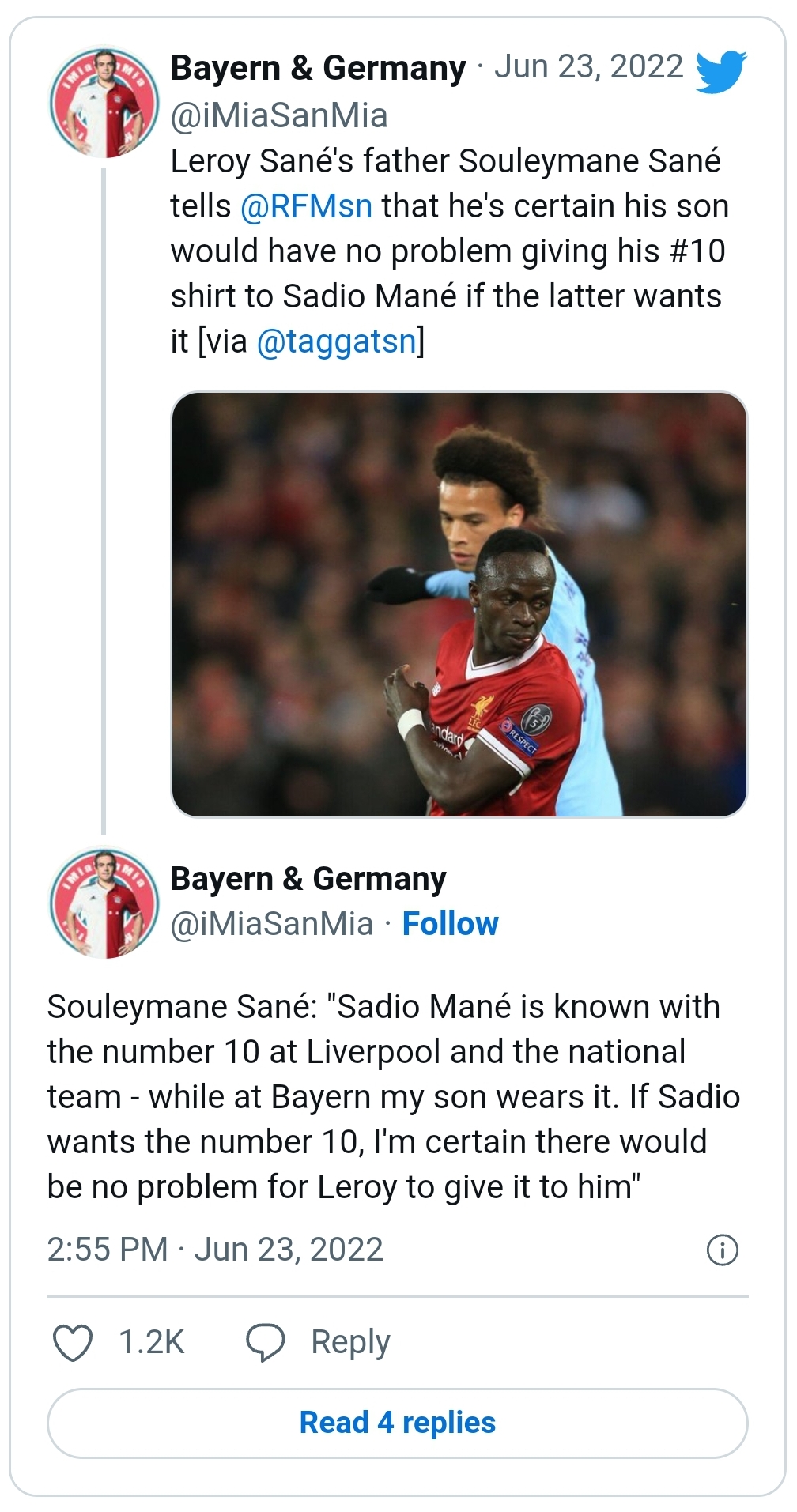Open the tweet info icon
The height and width of the screenshot is (1512, 797).
(722, 1250)
